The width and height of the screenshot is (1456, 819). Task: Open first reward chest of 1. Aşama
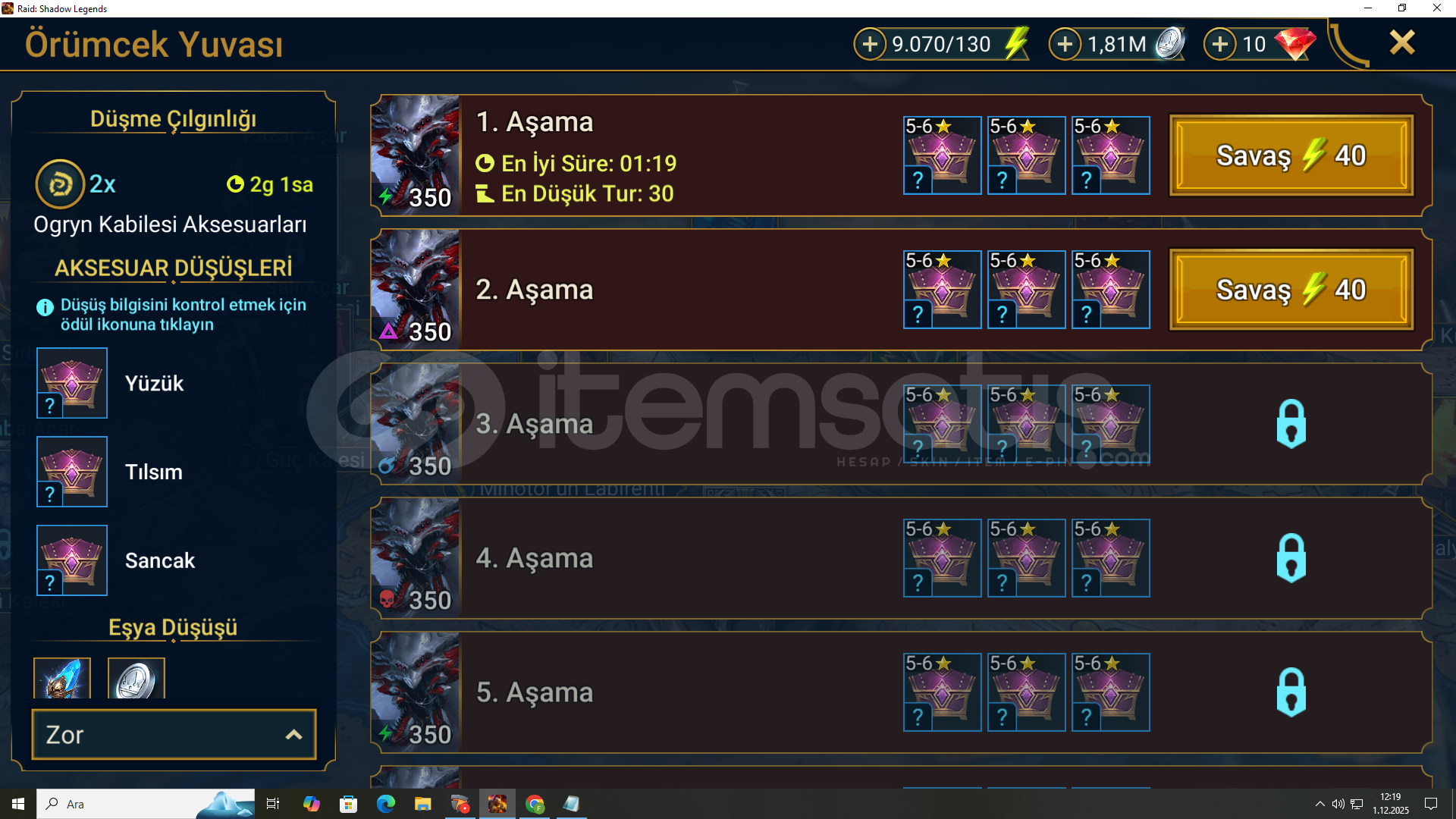coord(943,155)
